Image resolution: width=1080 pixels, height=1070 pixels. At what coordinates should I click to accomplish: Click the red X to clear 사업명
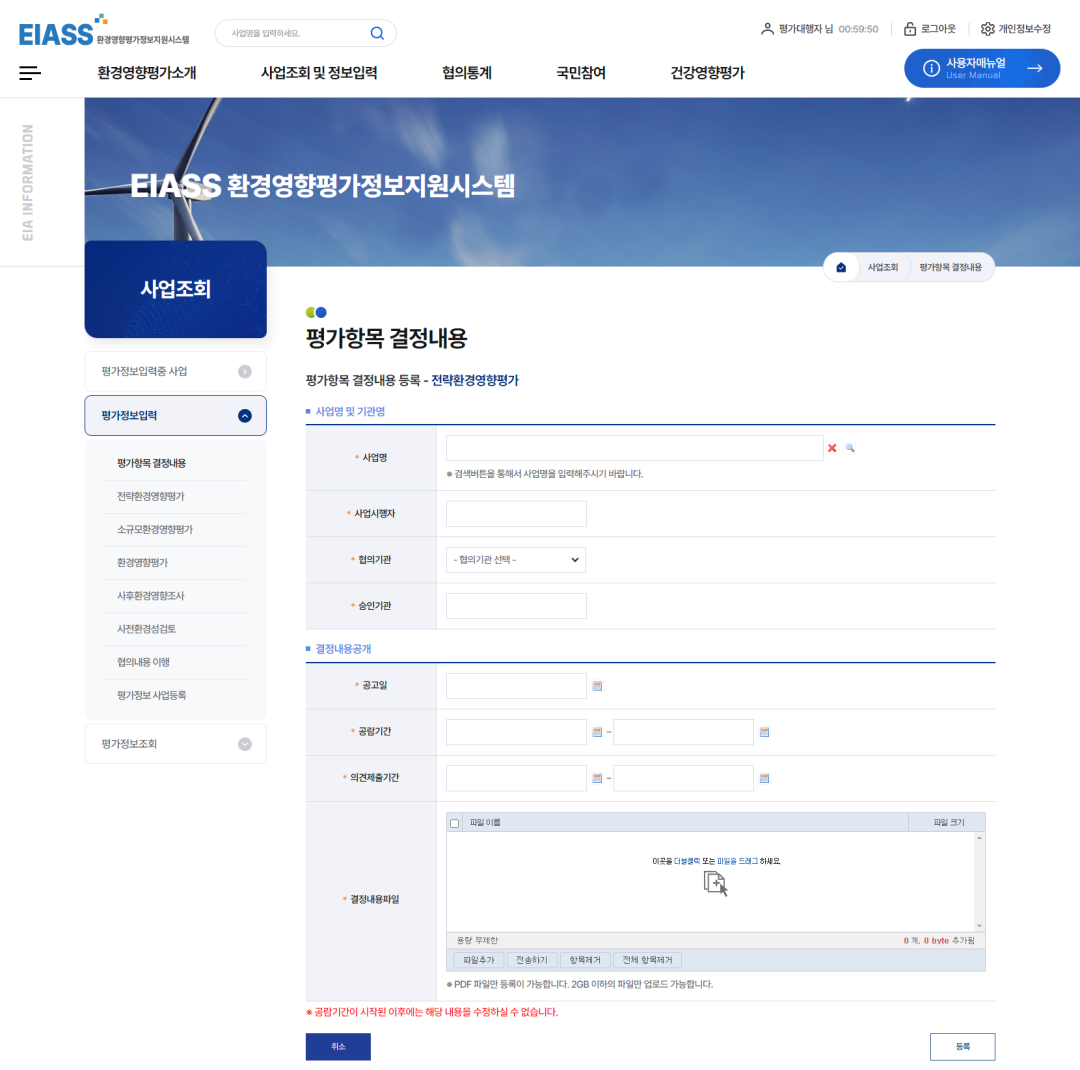tap(832, 449)
